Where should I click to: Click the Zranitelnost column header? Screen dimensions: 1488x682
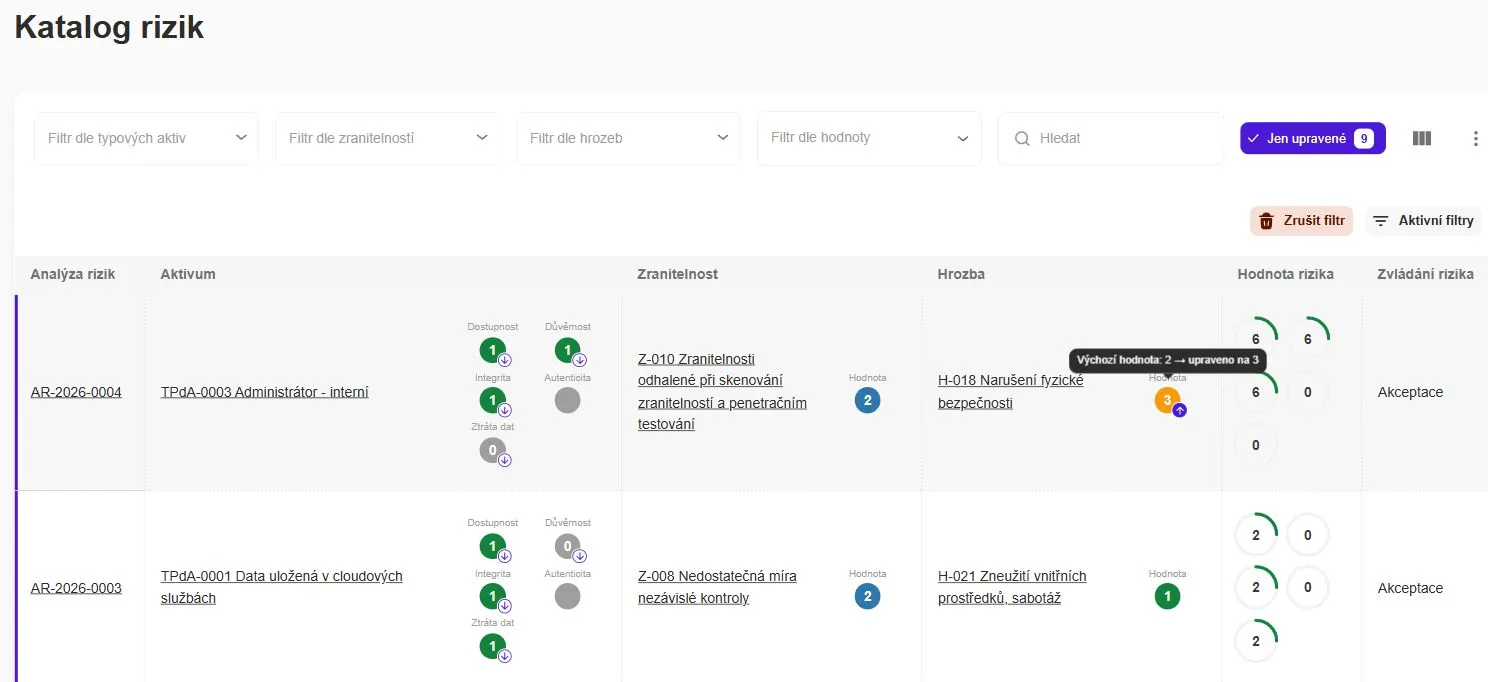pyautogui.click(x=678, y=274)
